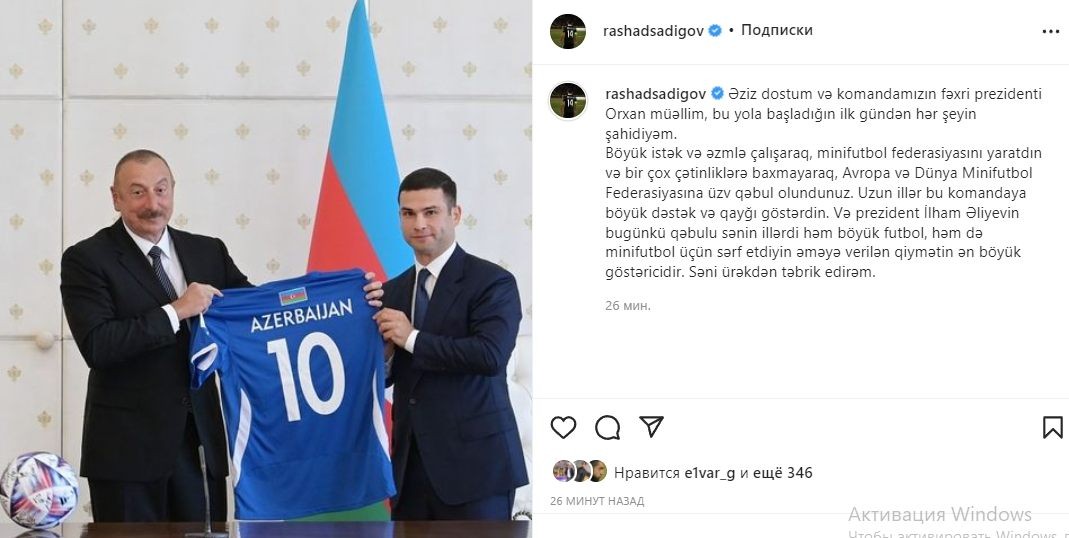
Task: Click the liker avatars cluster
Action: click(x=579, y=471)
